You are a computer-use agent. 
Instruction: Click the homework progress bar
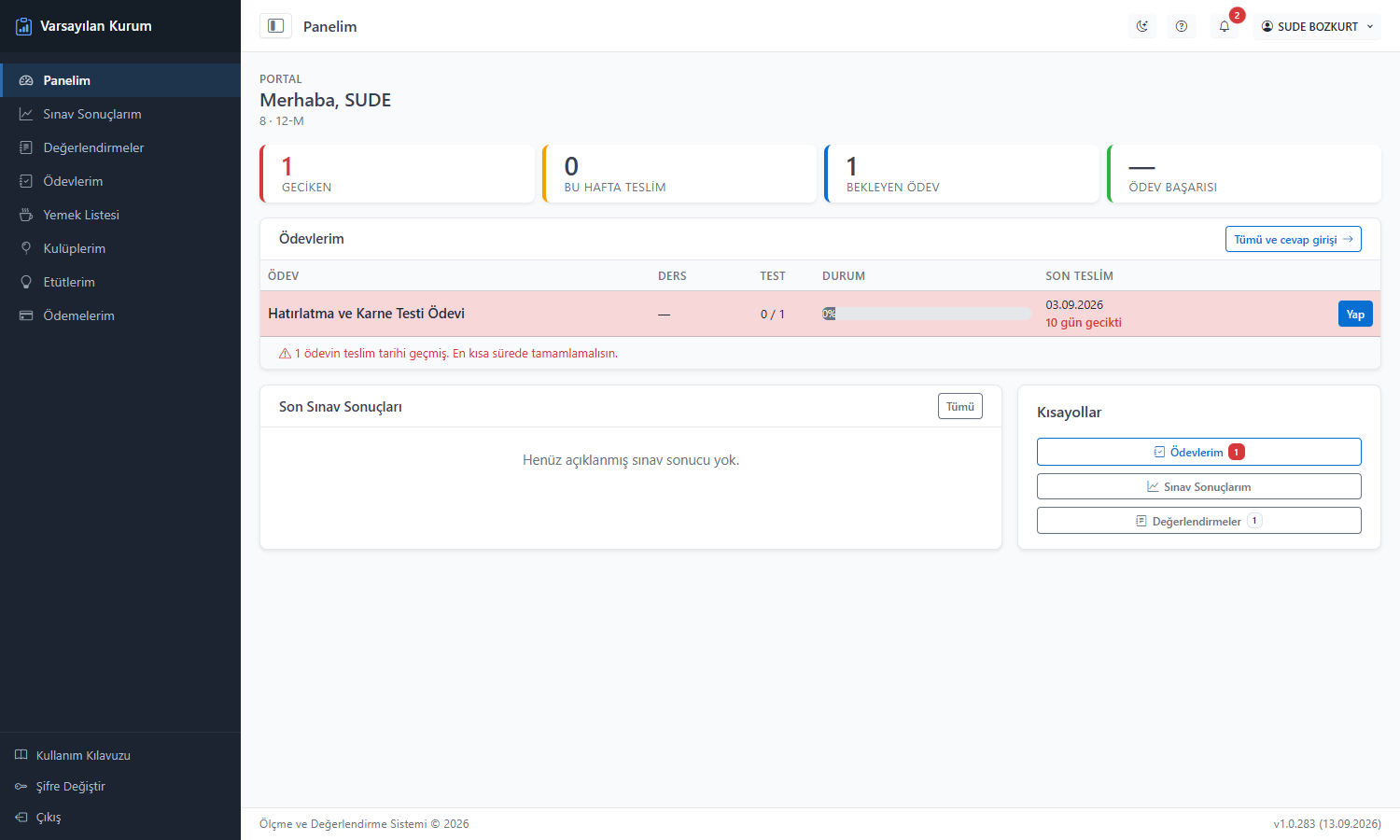tap(927, 314)
